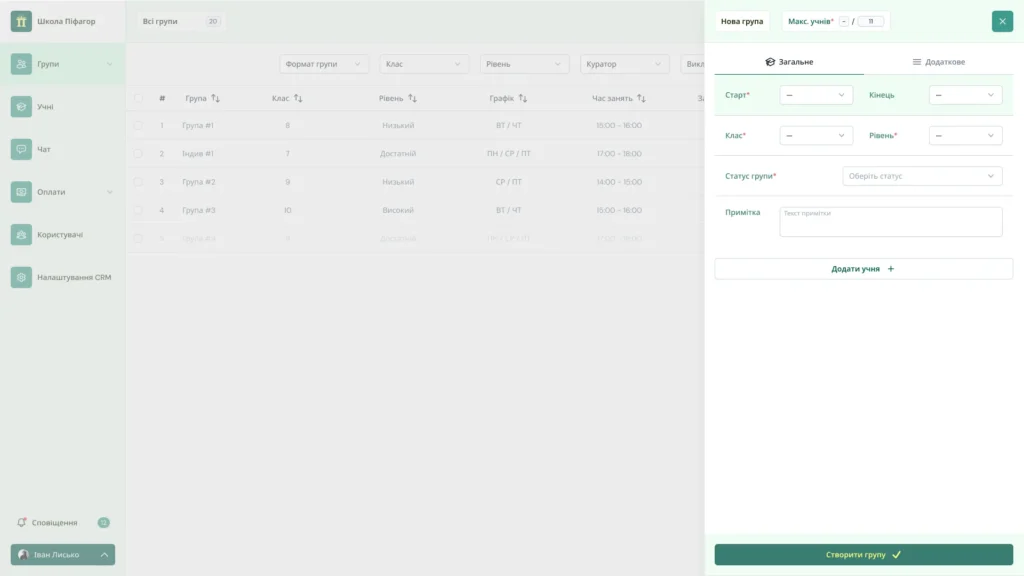1024x576 pixels.
Task: Click the Сповіщення bell icon
Action: 22,522
